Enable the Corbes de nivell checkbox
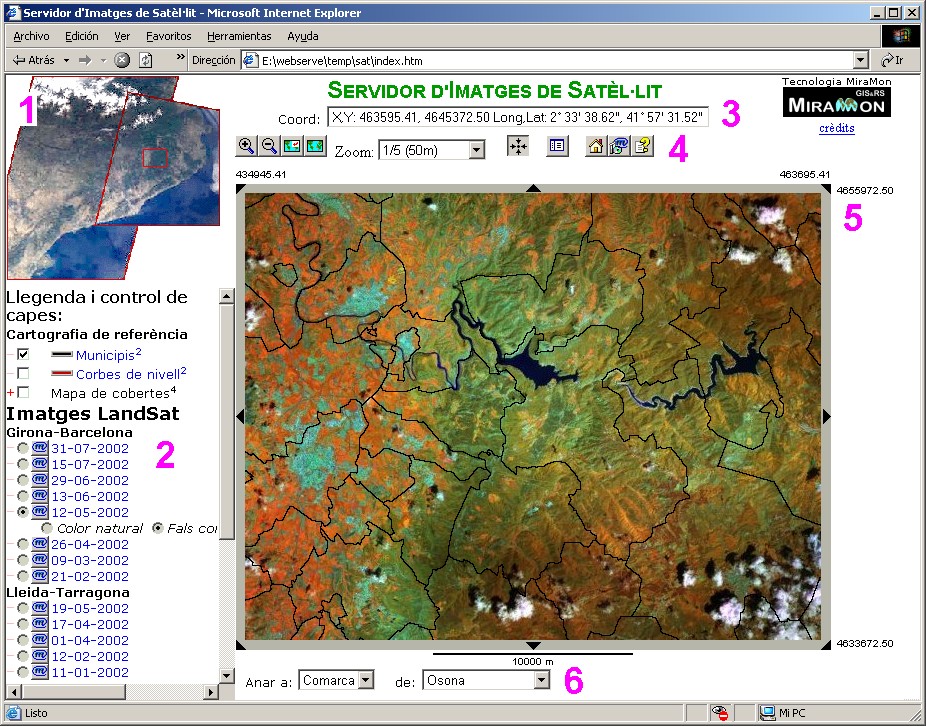Viewport: 926px width, 726px height. click(x=23, y=373)
